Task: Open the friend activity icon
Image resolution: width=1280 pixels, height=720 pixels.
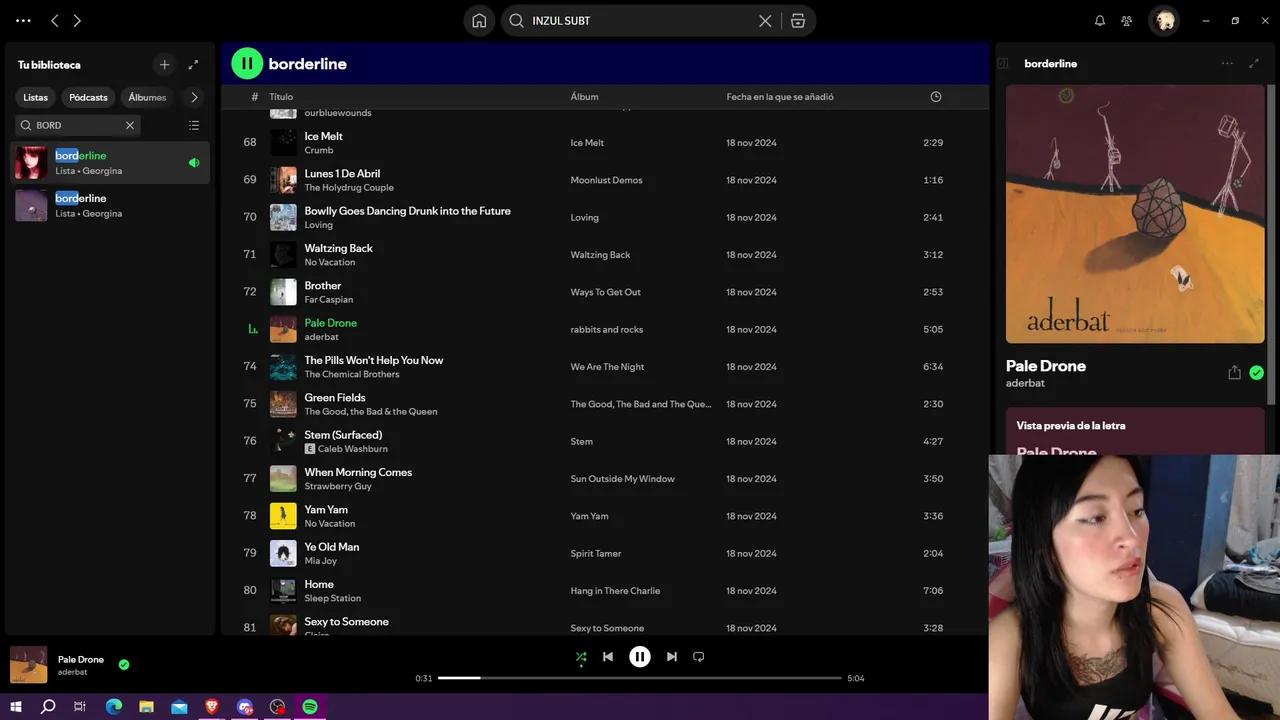Action: tap(1127, 20)
